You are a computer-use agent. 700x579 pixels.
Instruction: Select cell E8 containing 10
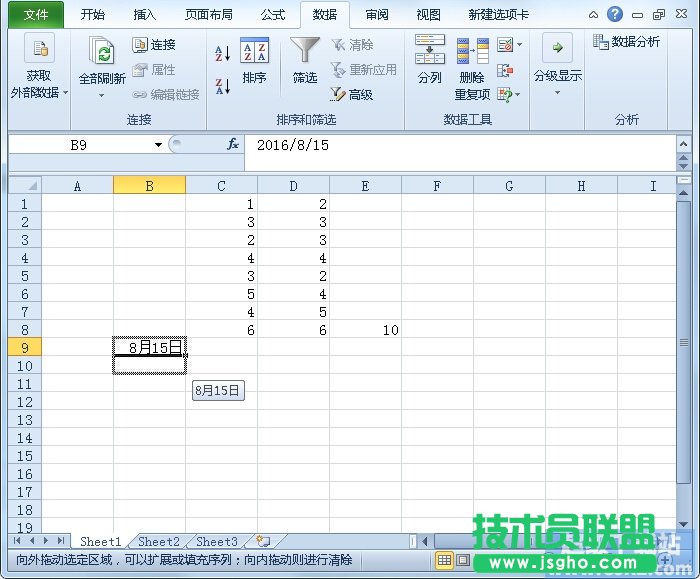point(365,330)
